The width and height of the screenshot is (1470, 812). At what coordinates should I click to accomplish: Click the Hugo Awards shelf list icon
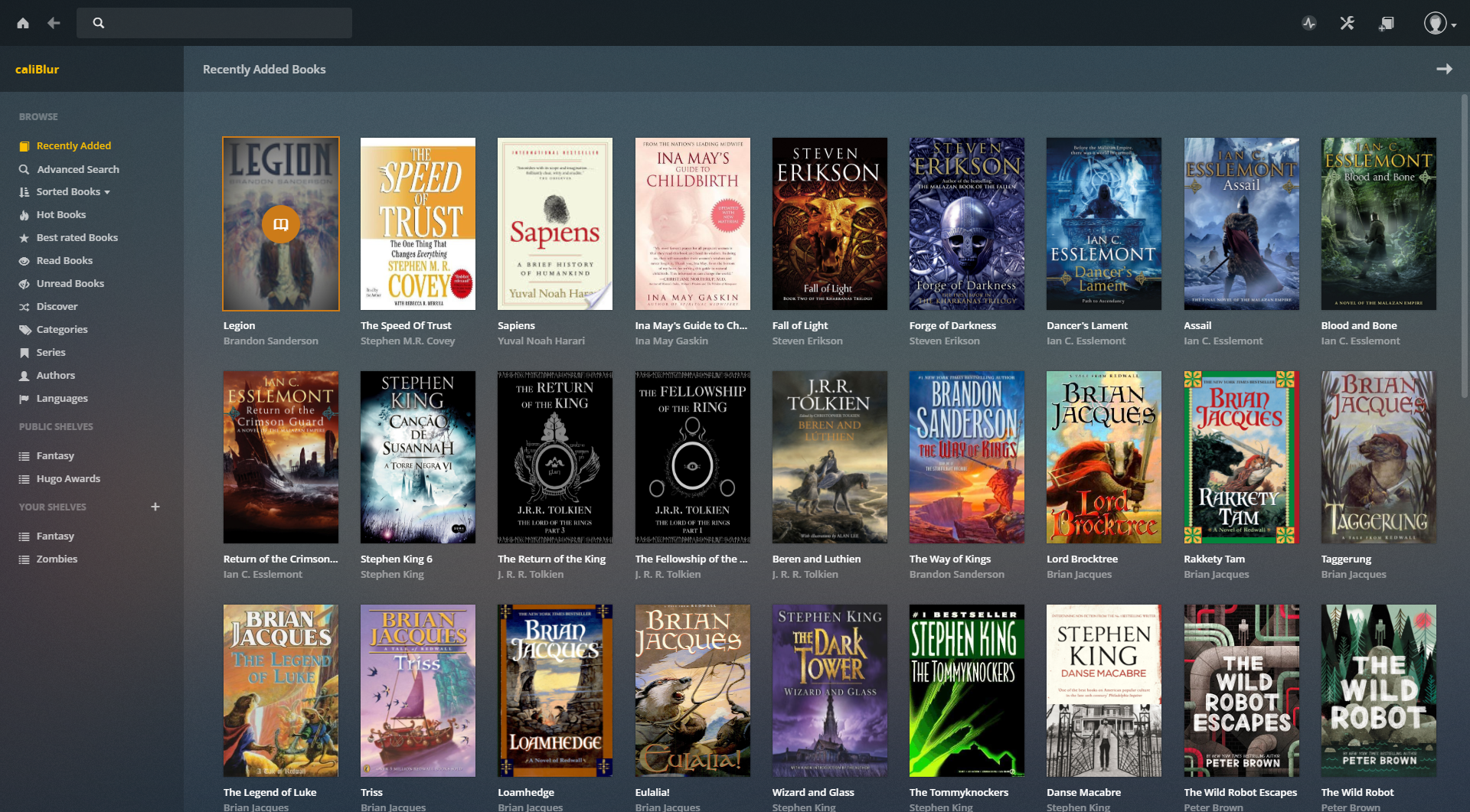point(24,479)
